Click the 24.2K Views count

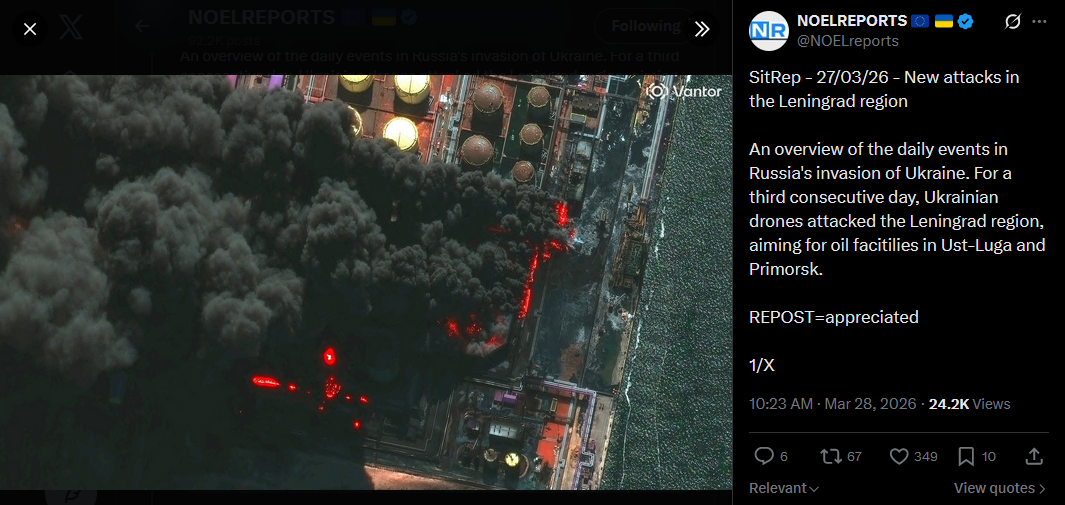[969, 404]
